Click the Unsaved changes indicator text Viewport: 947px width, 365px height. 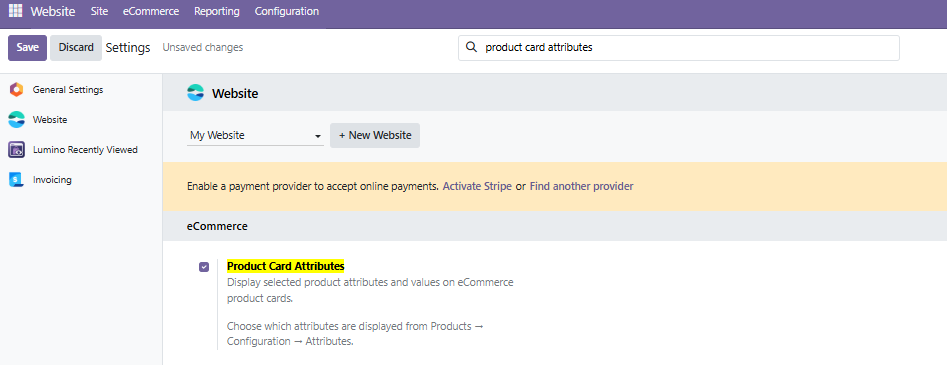[203, 47]
